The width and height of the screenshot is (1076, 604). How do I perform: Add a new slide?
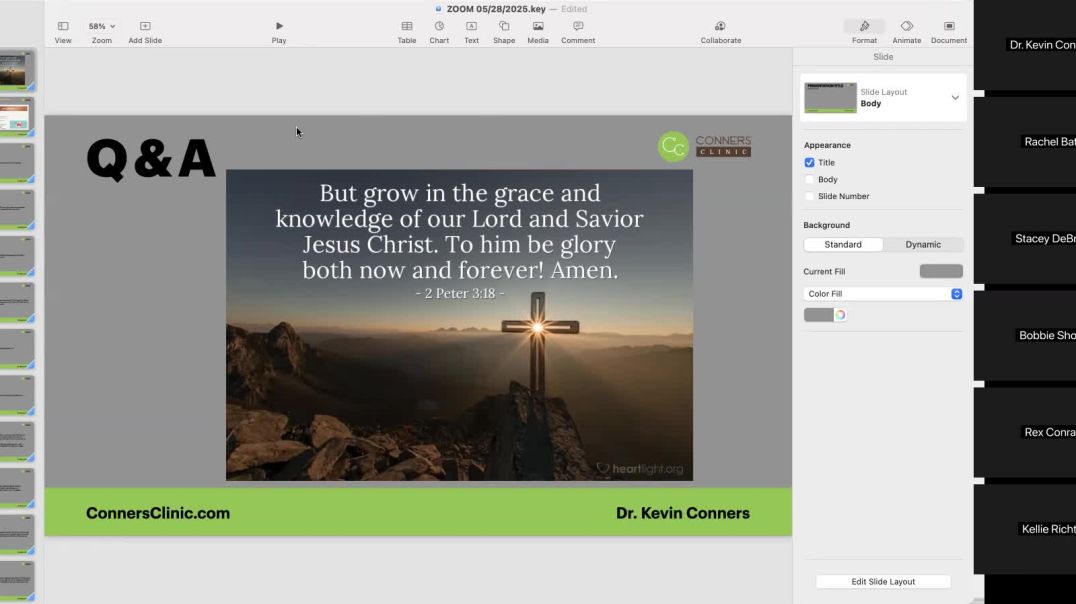click(145, 32)
